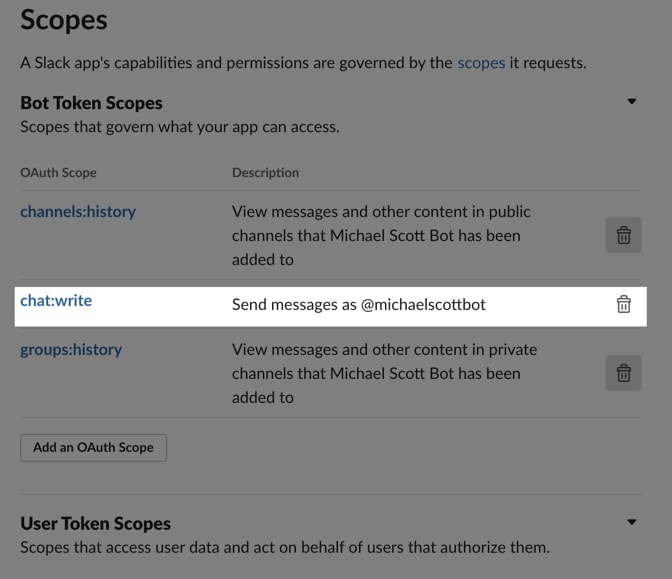Click the User Token Scopes heading

(96, 523)
